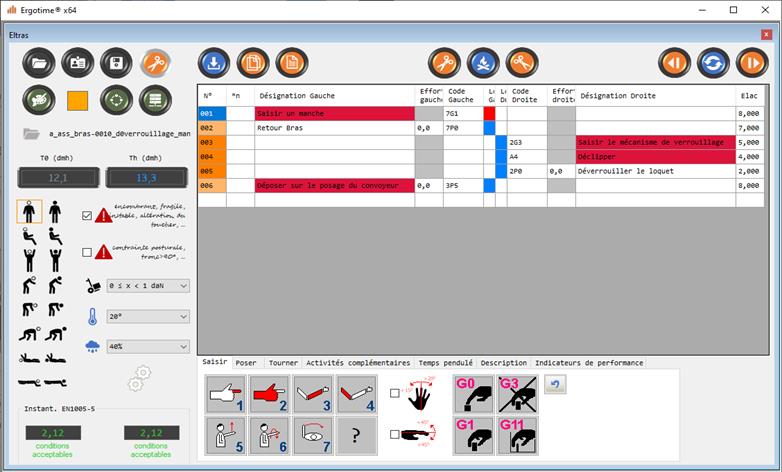Click the blue campfire icon
The height and width of the screenshot is (472, 782).
[x=483, y=63]
